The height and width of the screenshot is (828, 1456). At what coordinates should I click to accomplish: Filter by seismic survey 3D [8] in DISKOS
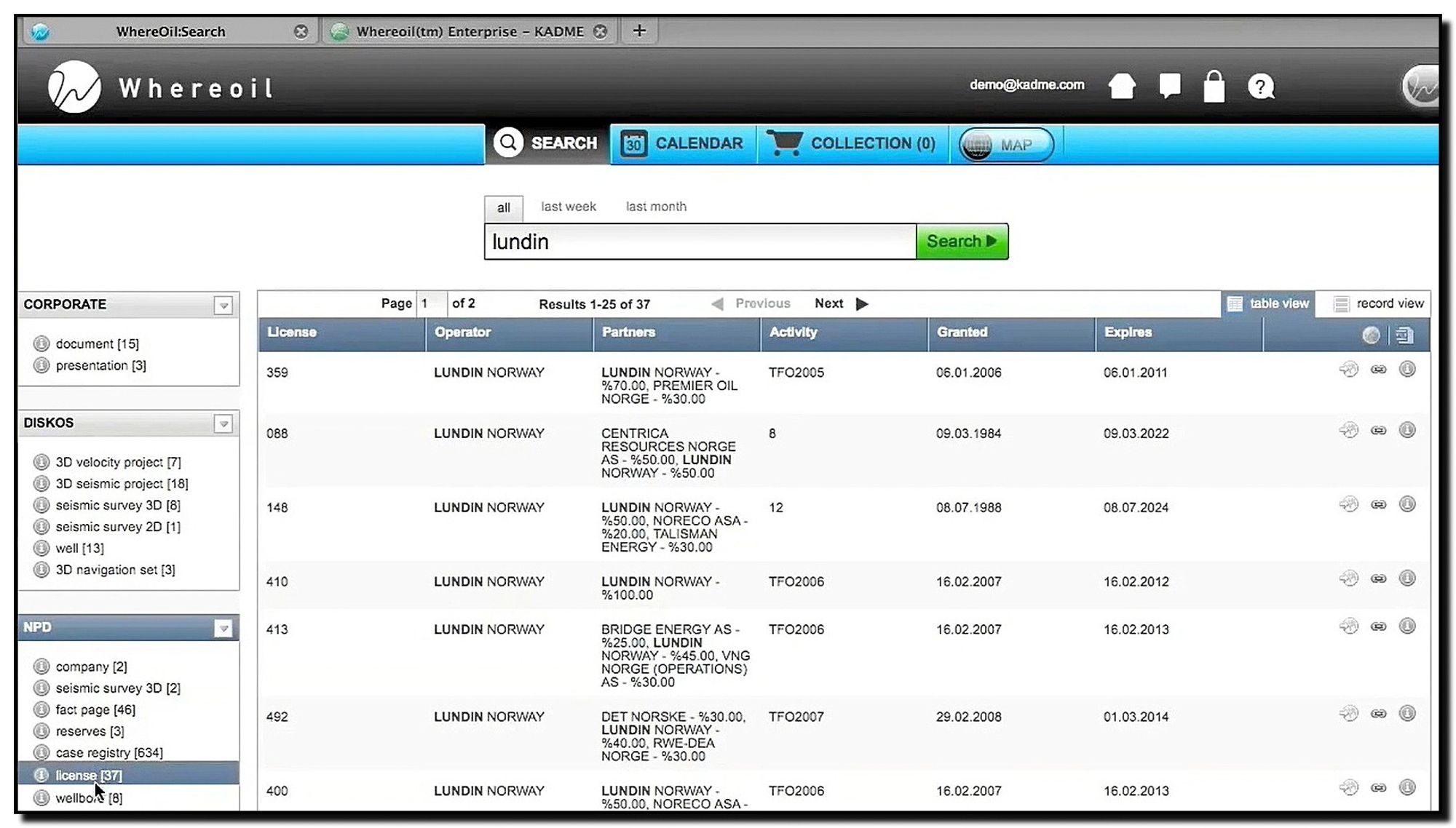[118, 505]
